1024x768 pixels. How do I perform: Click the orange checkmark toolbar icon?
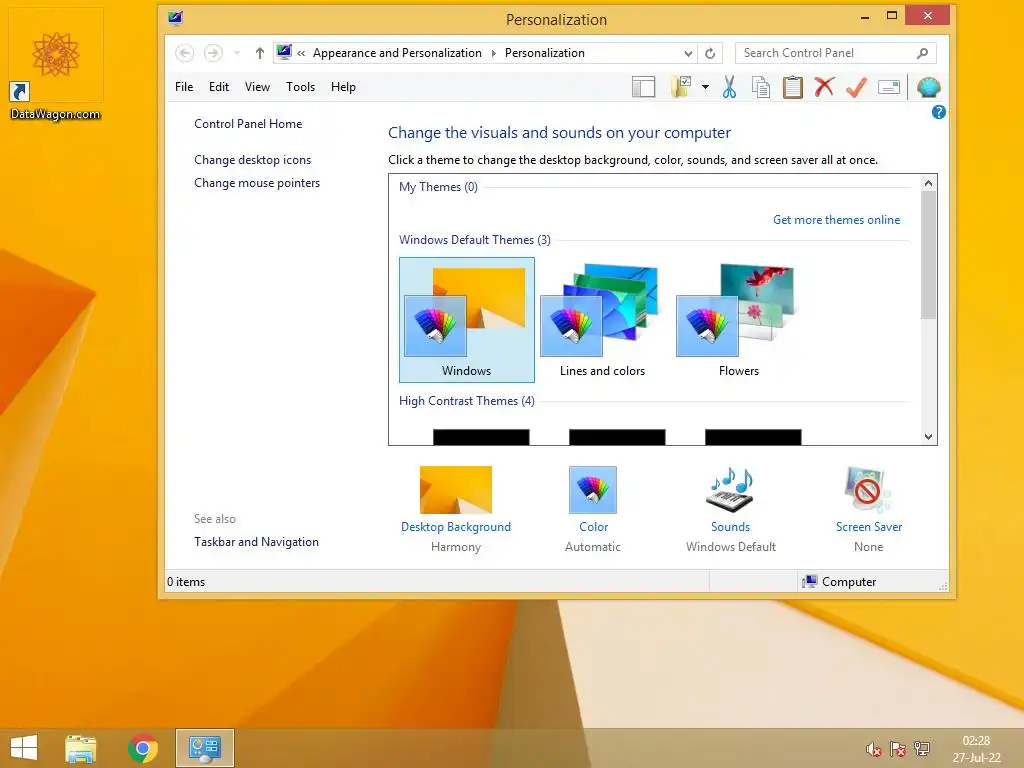[x=856, y=87]
